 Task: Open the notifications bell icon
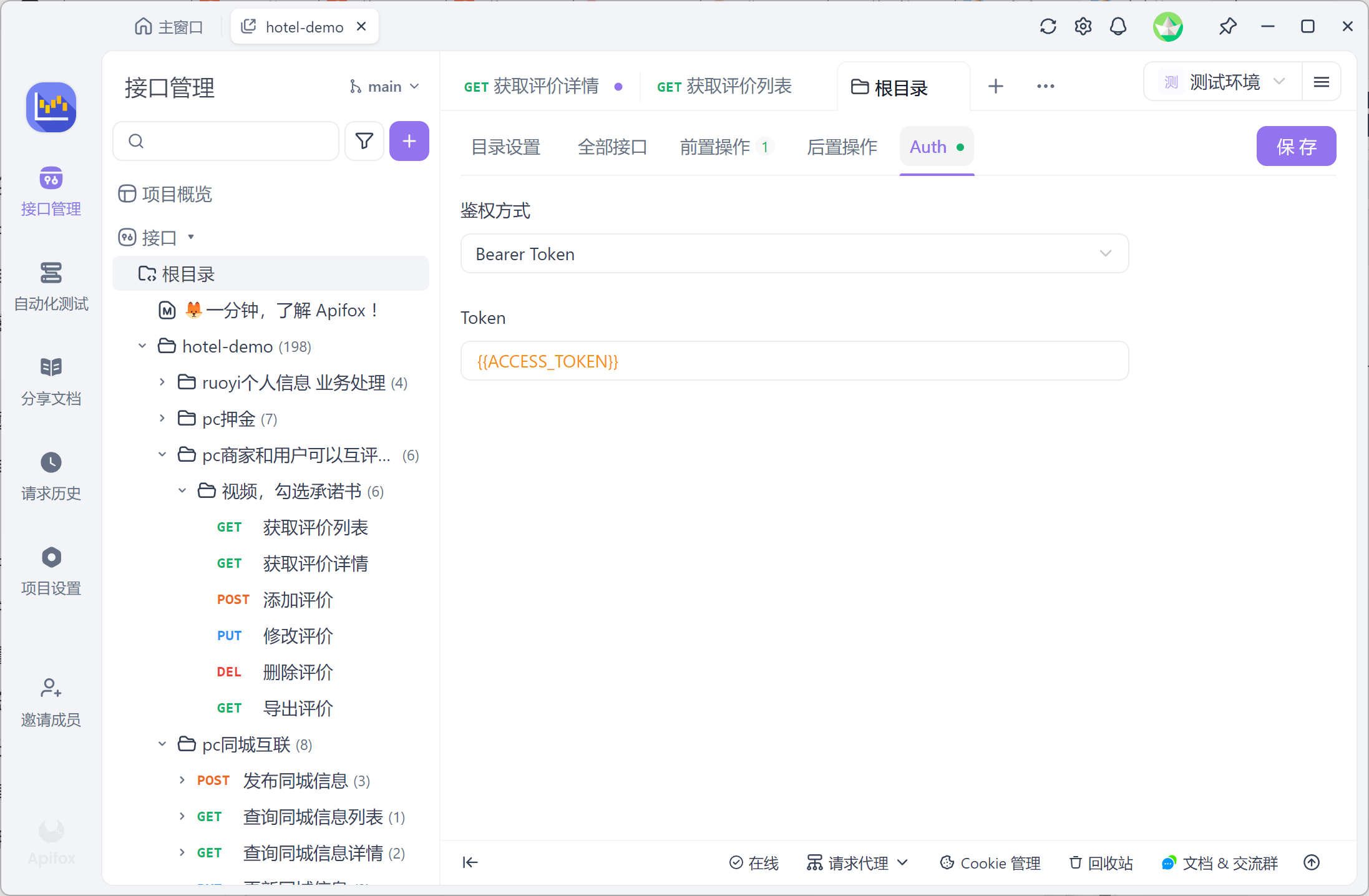click(1118, 27)
